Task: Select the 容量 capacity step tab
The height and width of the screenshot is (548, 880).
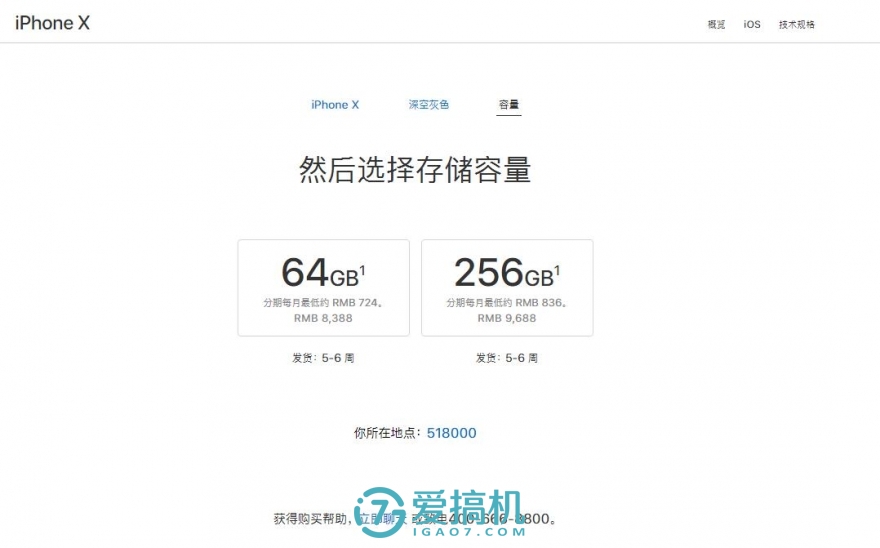Action: (x=508, y=104)
